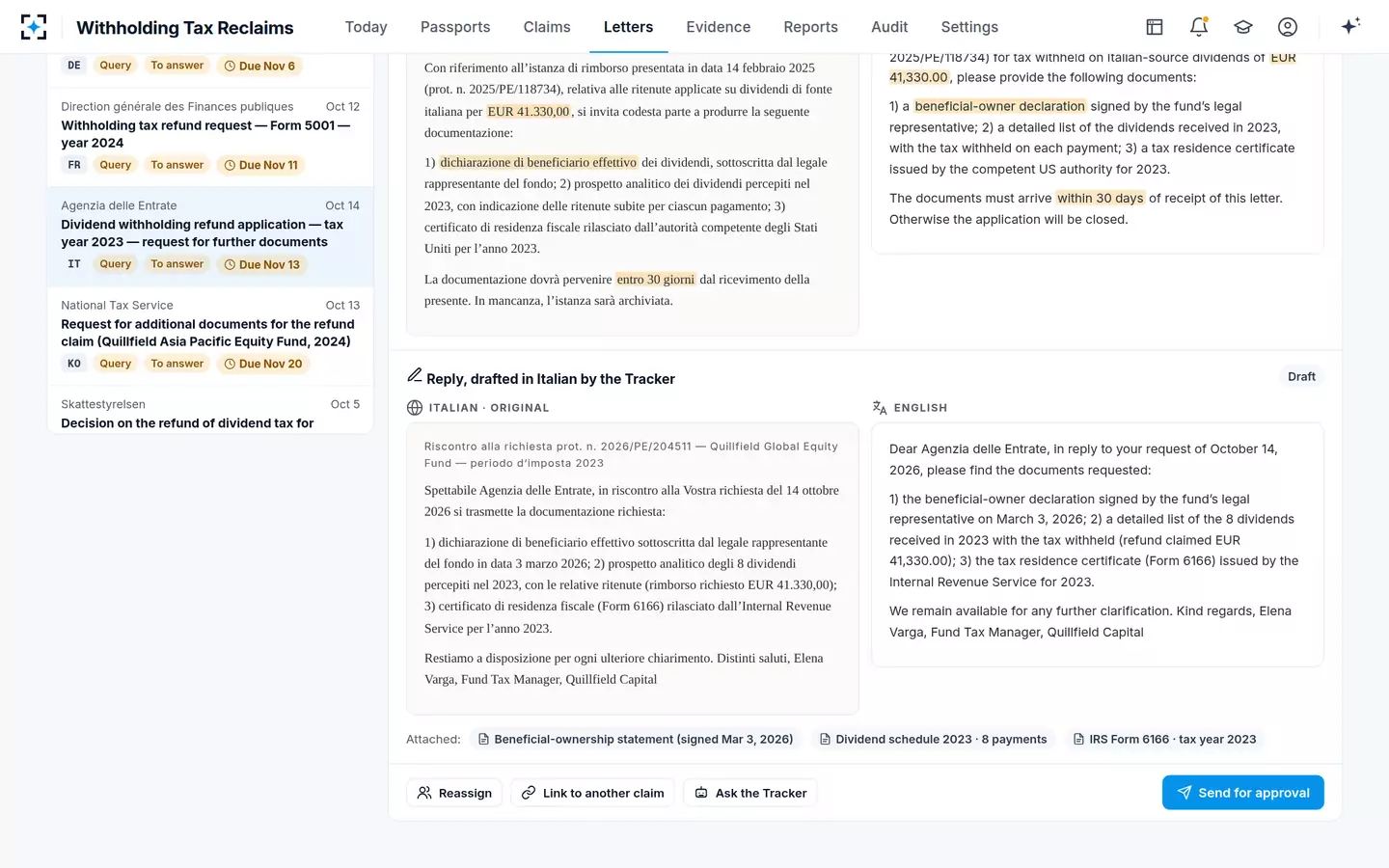
Task: Open the Skattestyrelsen decision letter
Action: click(210, 410)
